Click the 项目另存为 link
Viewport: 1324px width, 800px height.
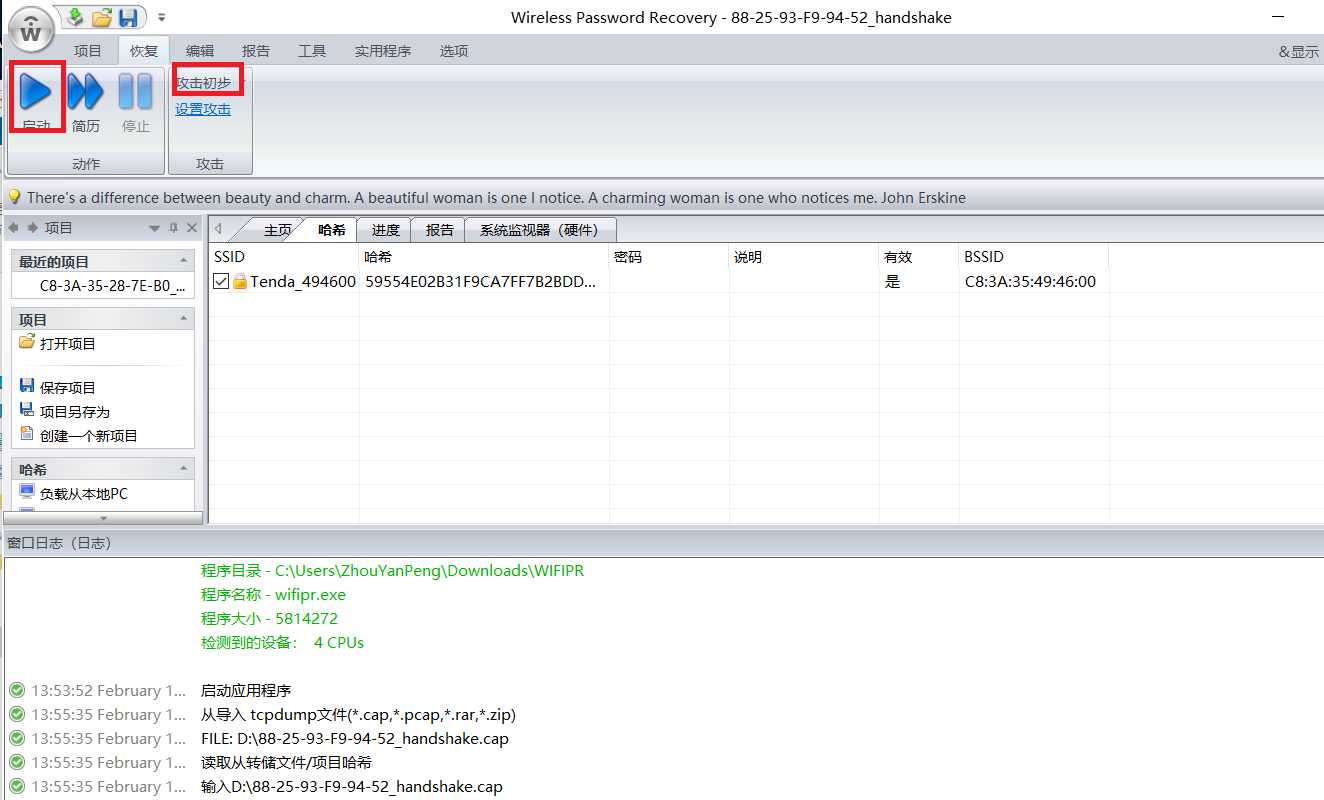75,411
